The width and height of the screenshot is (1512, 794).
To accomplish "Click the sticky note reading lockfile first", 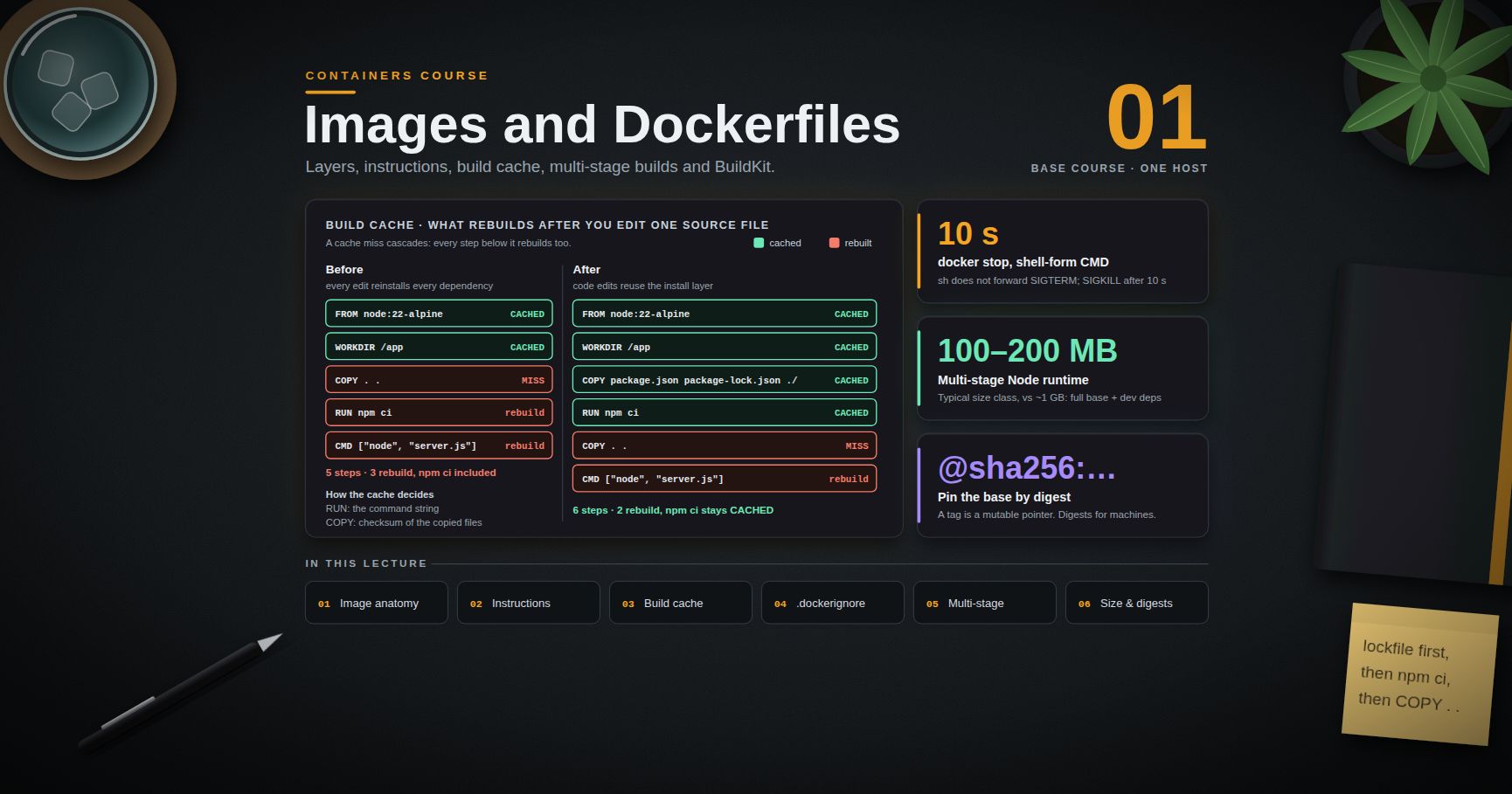I will pyautogui.click(x=1419, y=673).
